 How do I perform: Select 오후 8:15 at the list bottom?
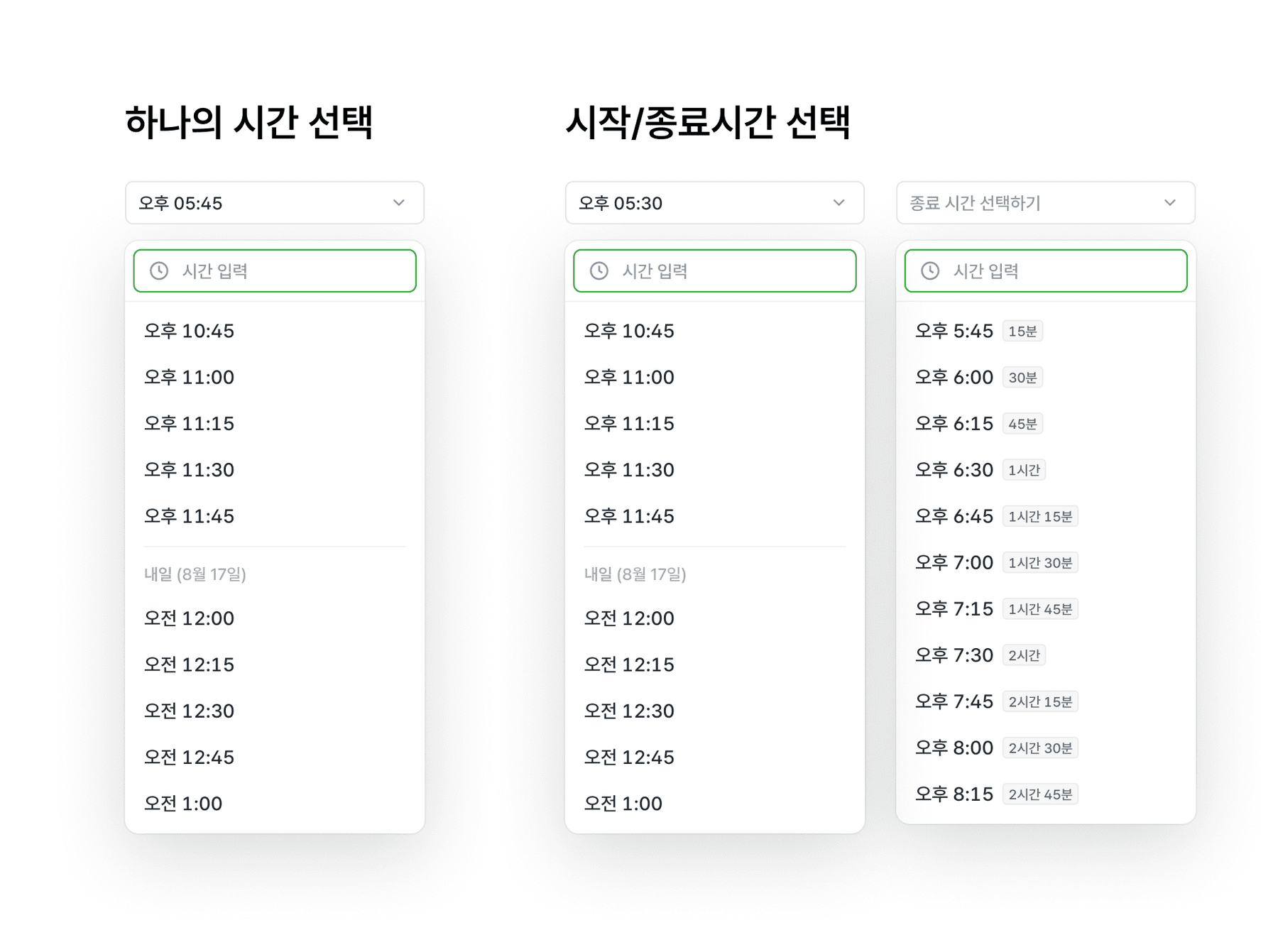954,794
